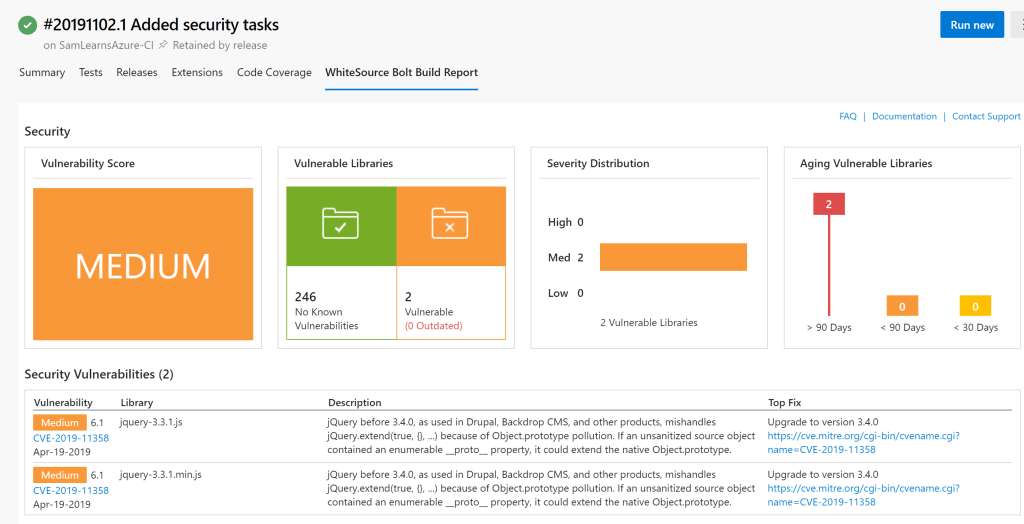
Task: Open CVE-2019-11358 link for jquery-3.3.1.js
Action: [x=71, y=438]
